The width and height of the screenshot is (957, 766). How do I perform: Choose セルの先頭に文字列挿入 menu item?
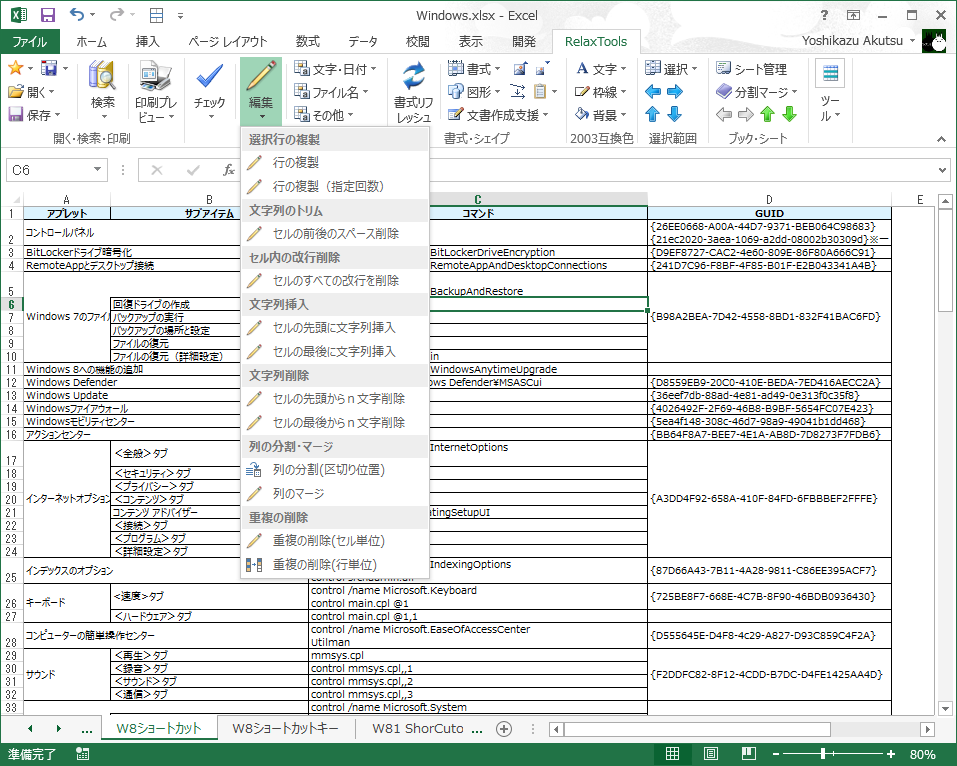click(334, 328)
